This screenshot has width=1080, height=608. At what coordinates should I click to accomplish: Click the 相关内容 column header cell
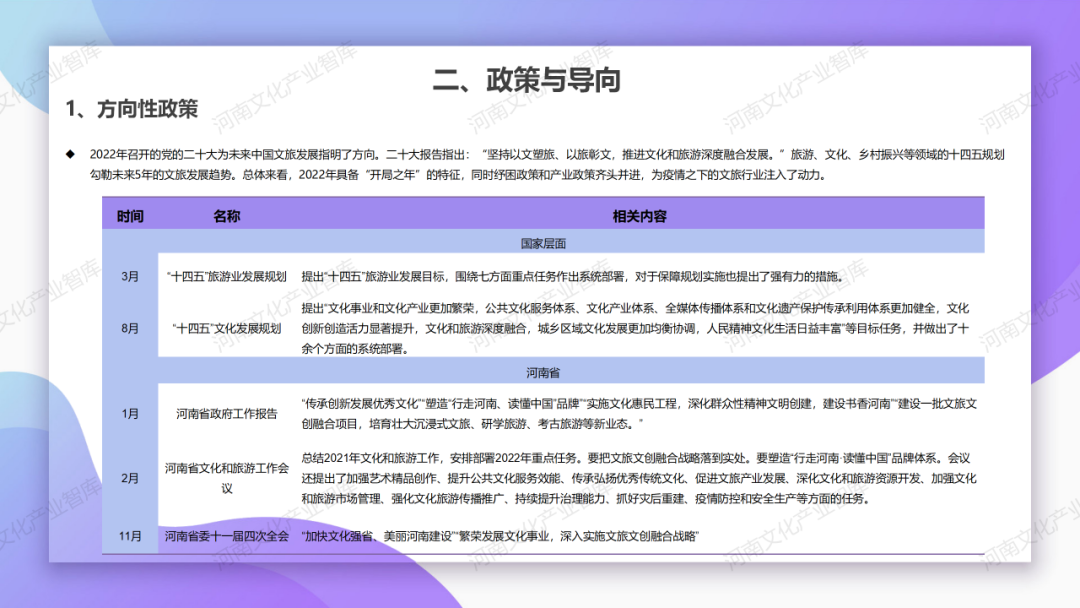[x=640, y=215]
